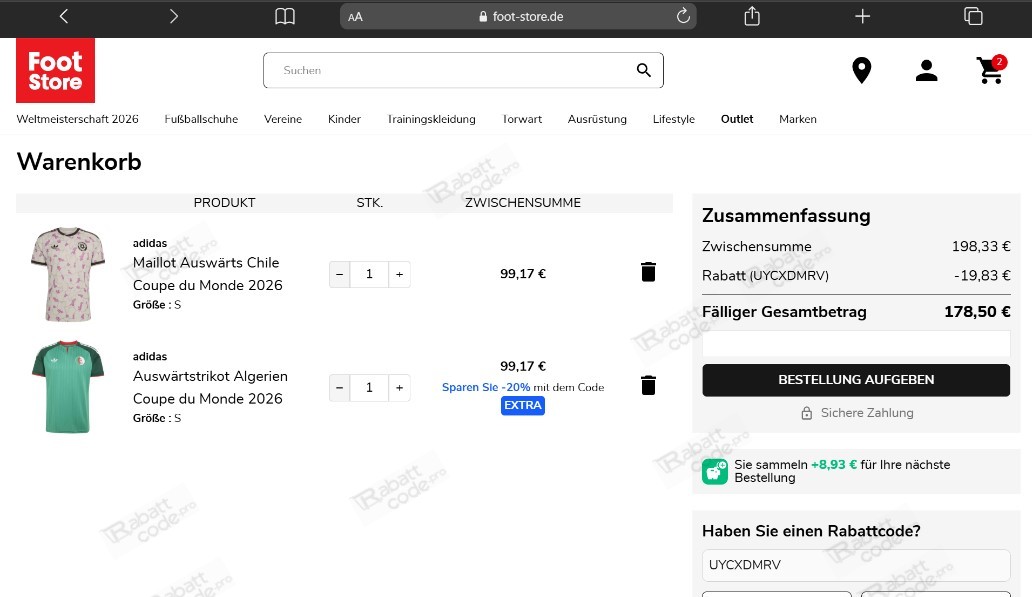Screen dimensions: 1032x597
Task: Click the Rabatt -19,83 € value
Action: coord(982,275)
